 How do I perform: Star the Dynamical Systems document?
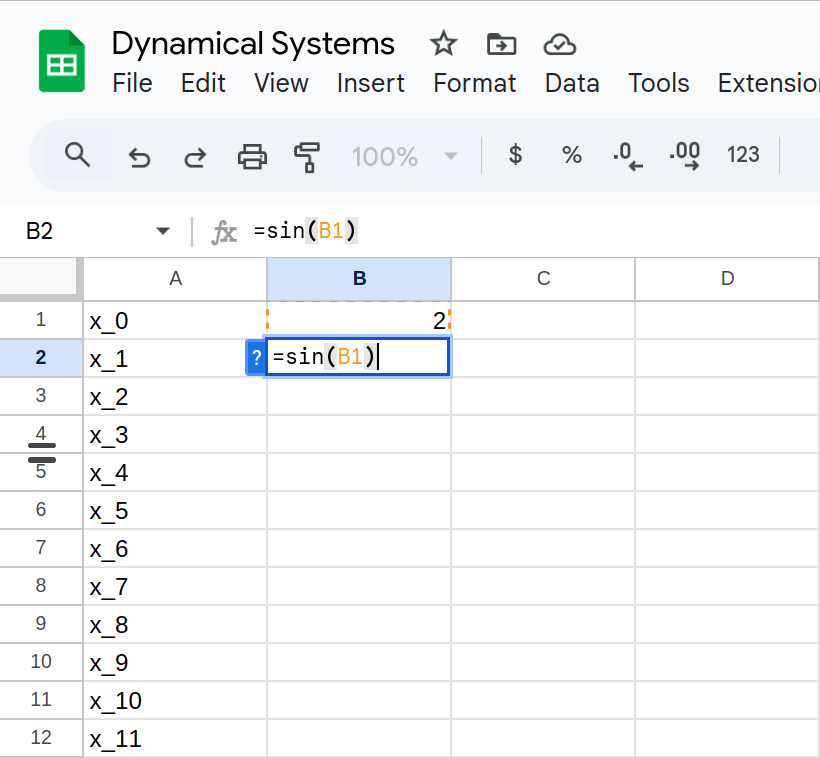click(443, 44)
